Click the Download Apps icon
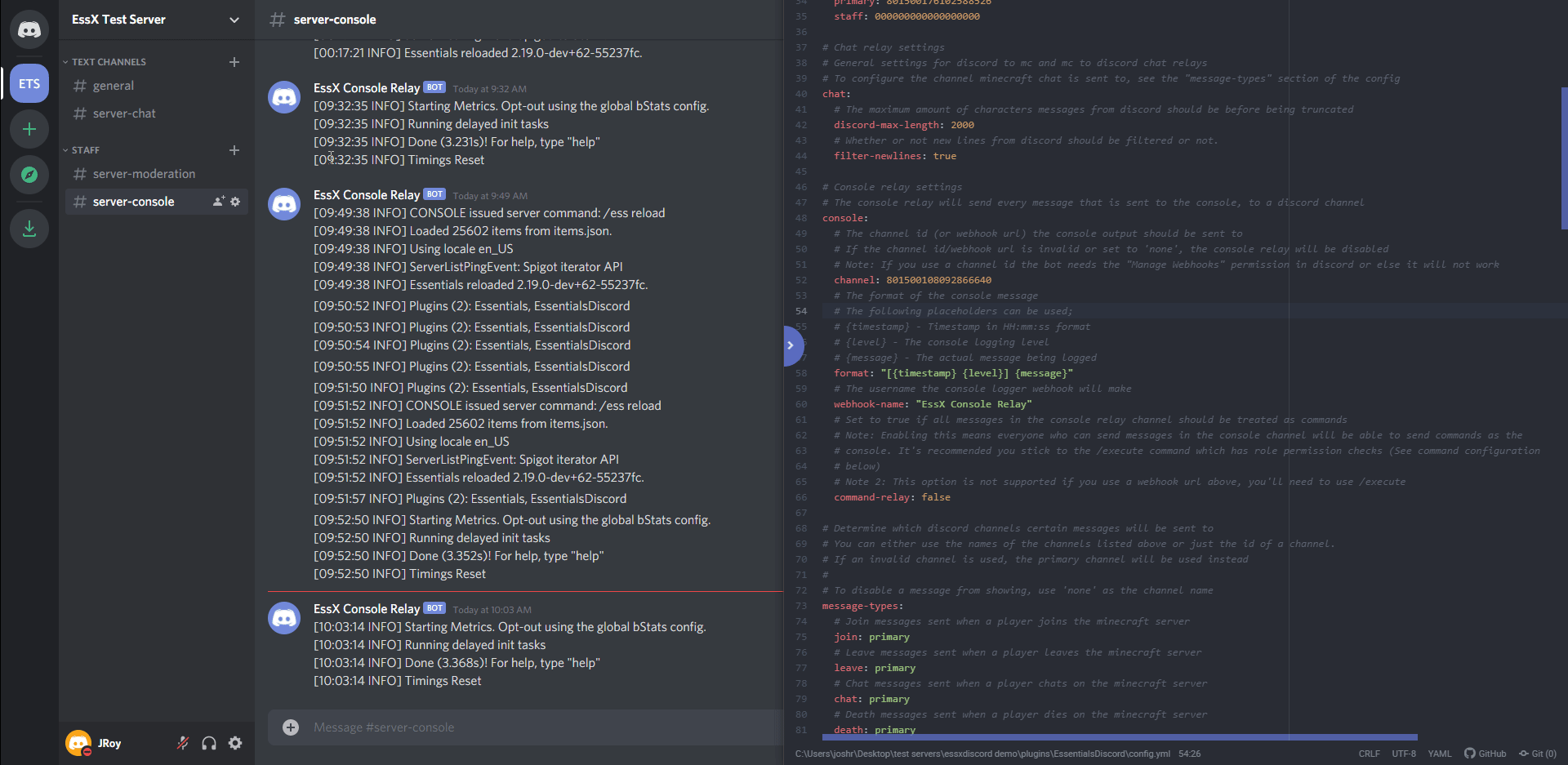Viewport: 1568px width, 765px height. pos(29,229)
